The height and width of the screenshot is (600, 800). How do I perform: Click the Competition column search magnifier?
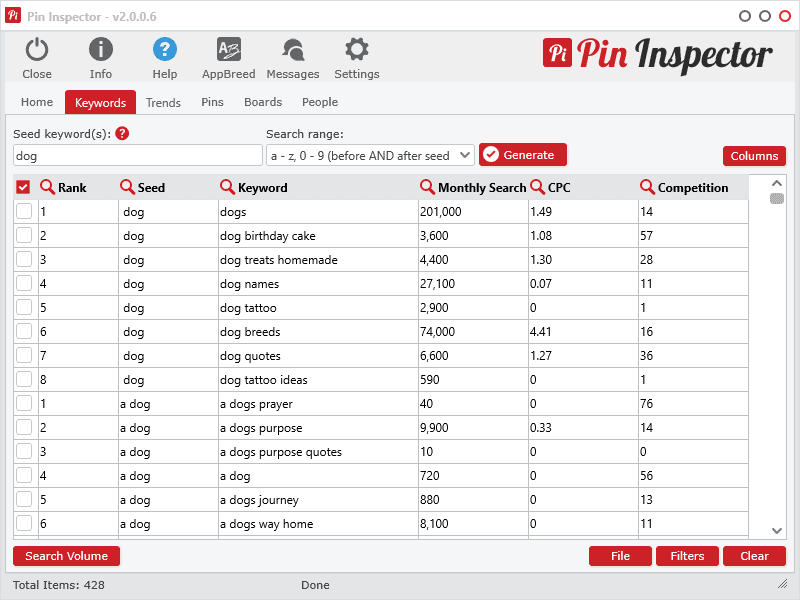(x=647, y=187)
